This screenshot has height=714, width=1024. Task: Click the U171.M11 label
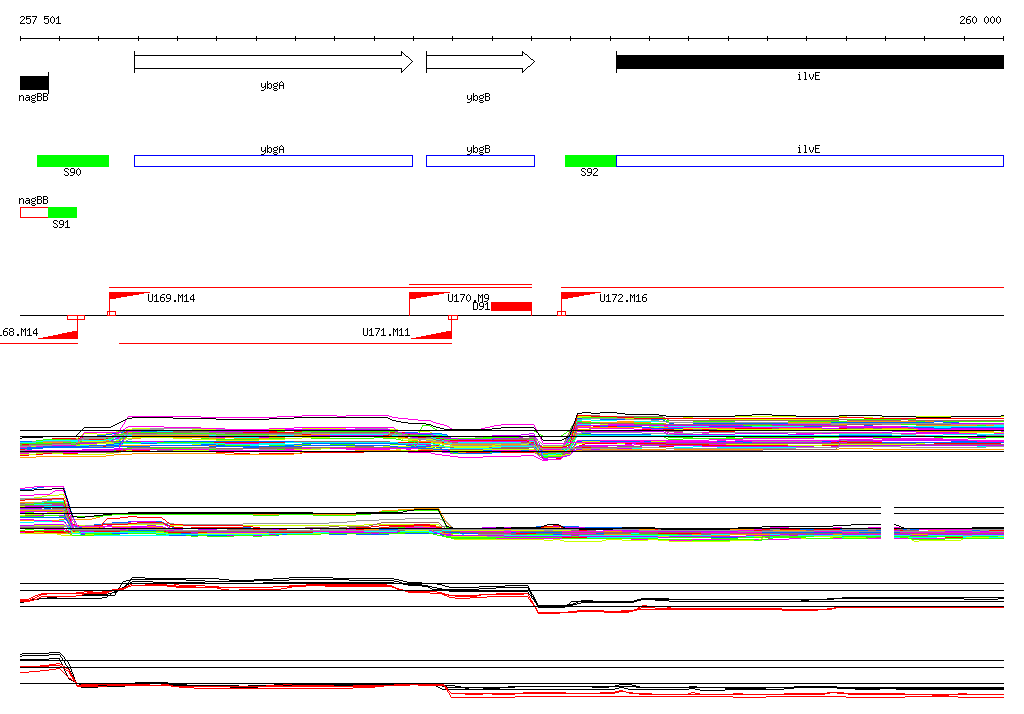[386, 333]
